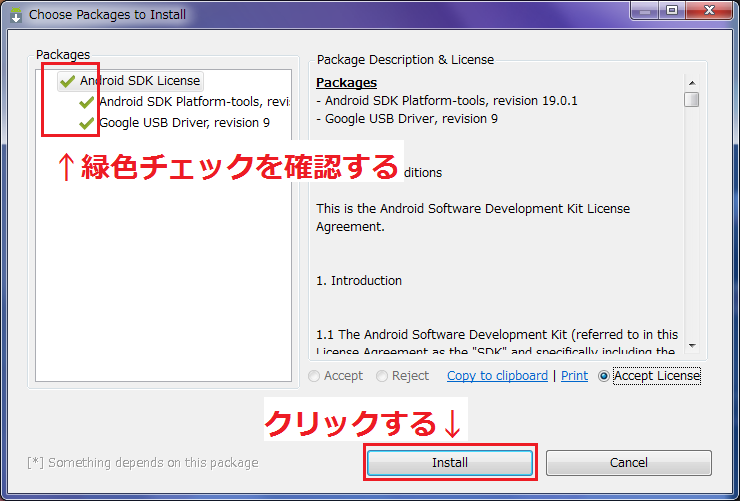Click the Cancel button

629,462
